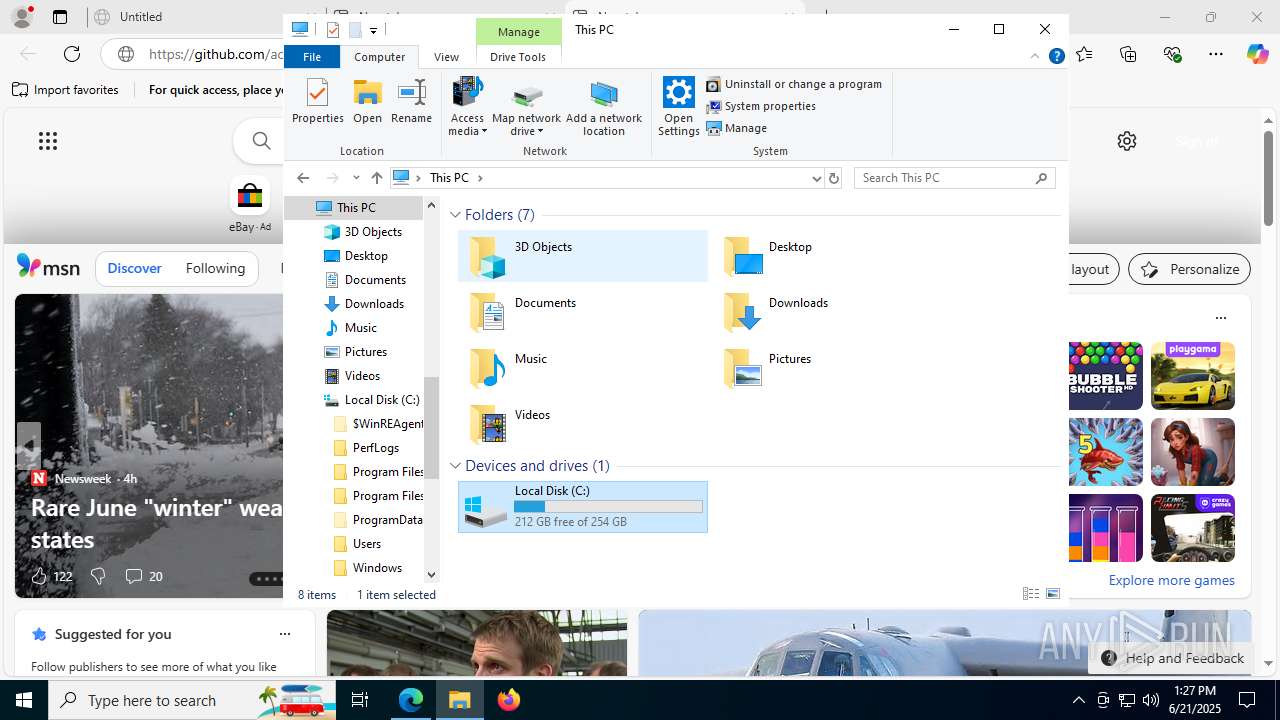Open the Windows Start menu
Screen dimensions: 1280x720
point(24,700)
